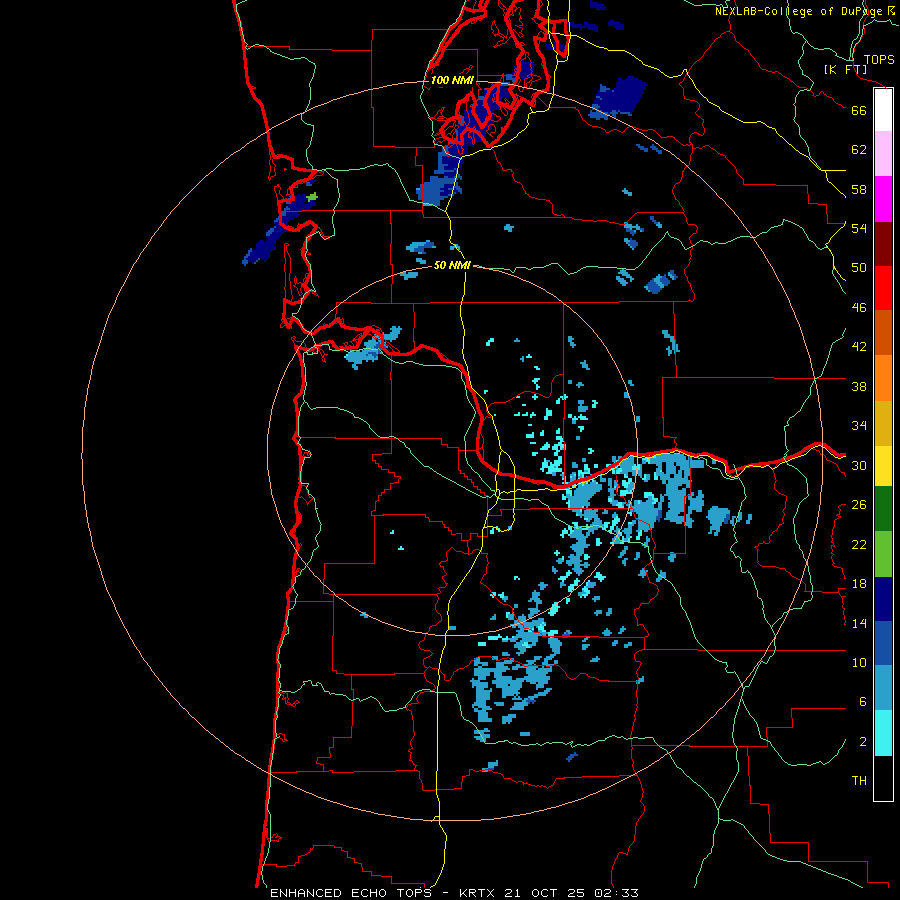Screen dimensions: 900x900
Task: Click the "26" legend value
Action: [859, 505]
